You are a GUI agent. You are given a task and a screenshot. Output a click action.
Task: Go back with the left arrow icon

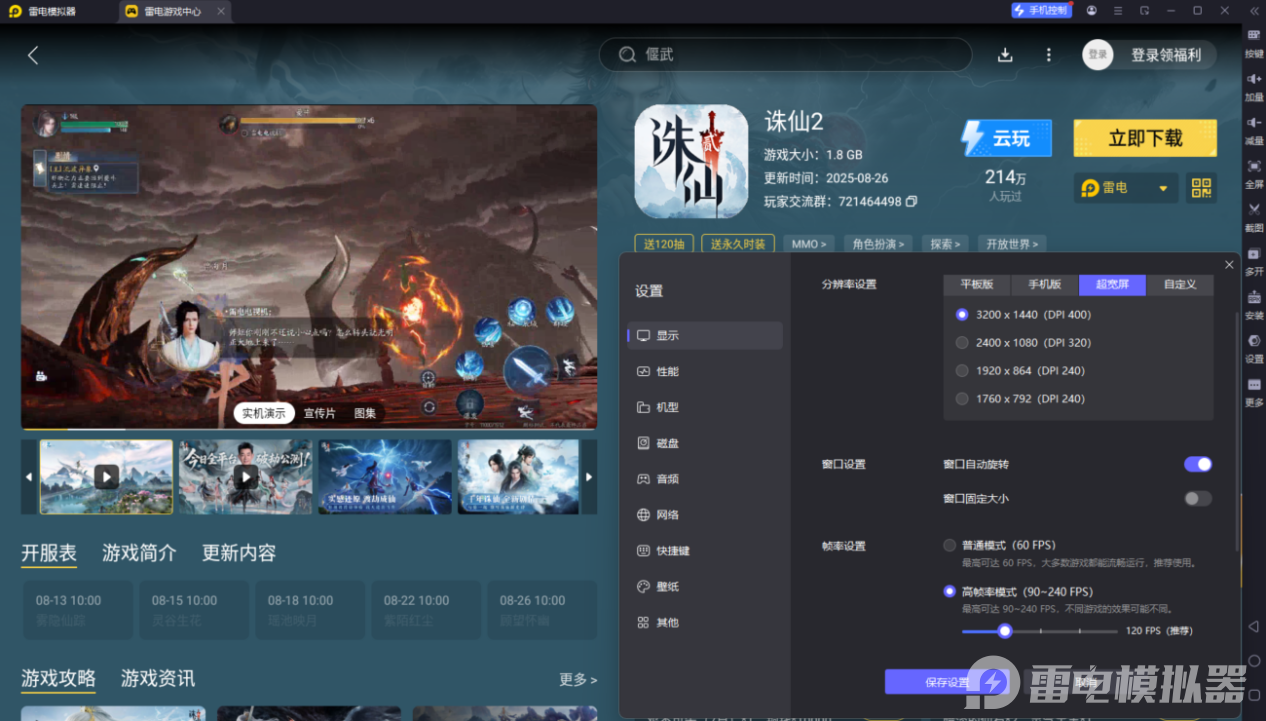pyautogui.click(x=33, y=55)
